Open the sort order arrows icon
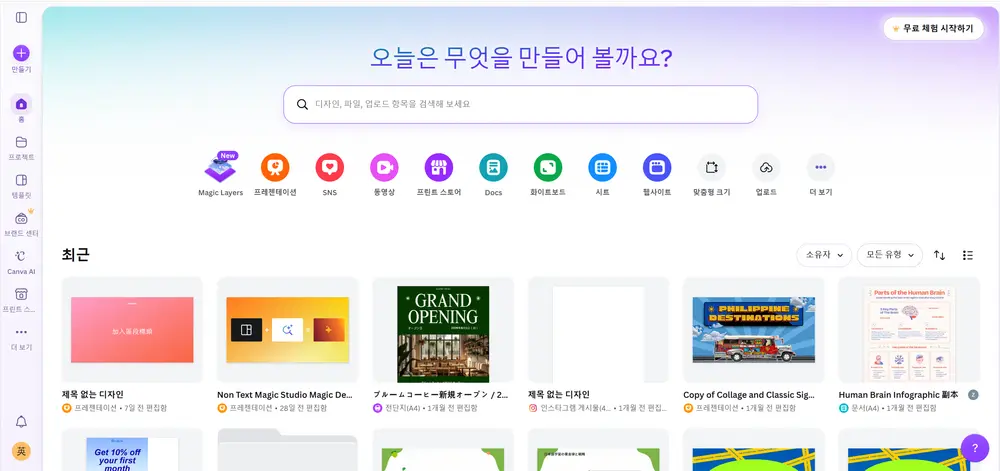This screenshot has height=471, width=1000. tap(939, 255)
